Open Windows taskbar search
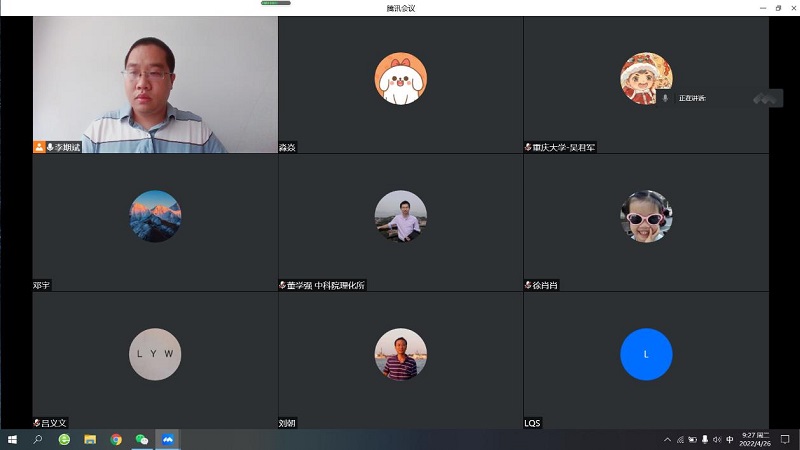 (x=38, y=439)
